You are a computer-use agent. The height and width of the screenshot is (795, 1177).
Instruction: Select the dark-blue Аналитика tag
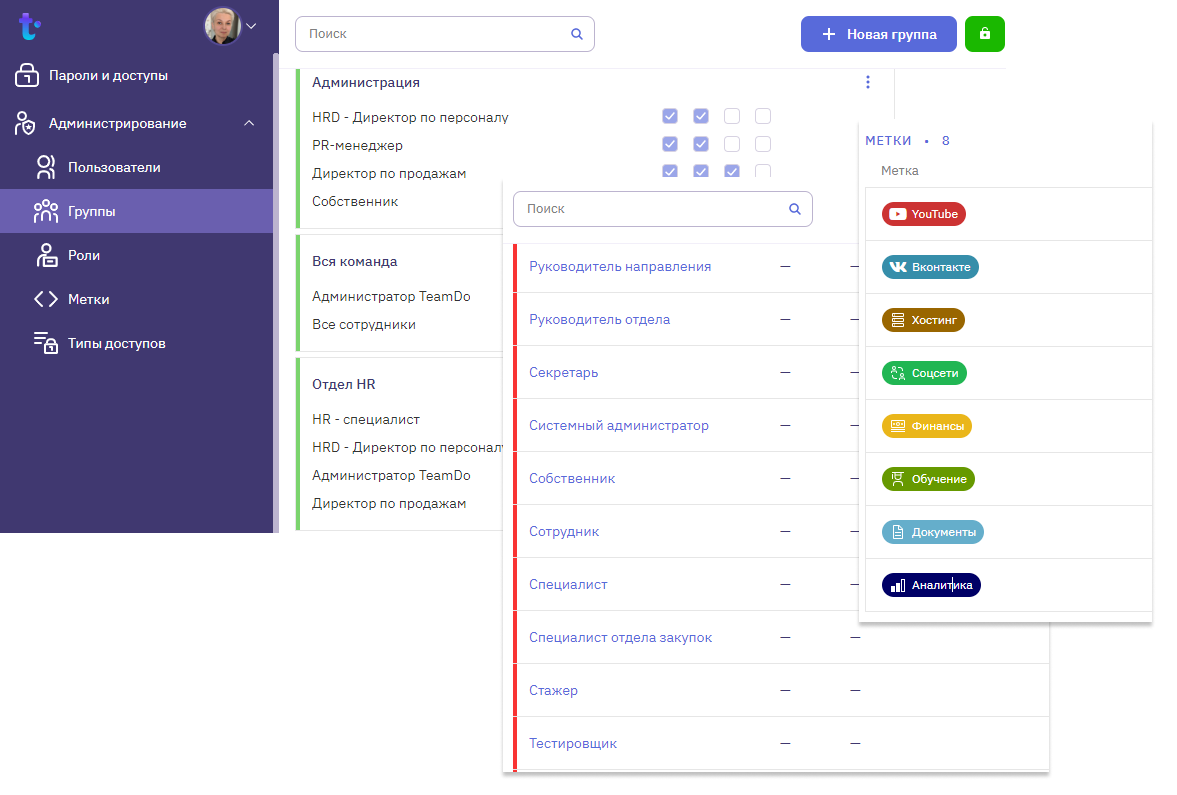931,585
